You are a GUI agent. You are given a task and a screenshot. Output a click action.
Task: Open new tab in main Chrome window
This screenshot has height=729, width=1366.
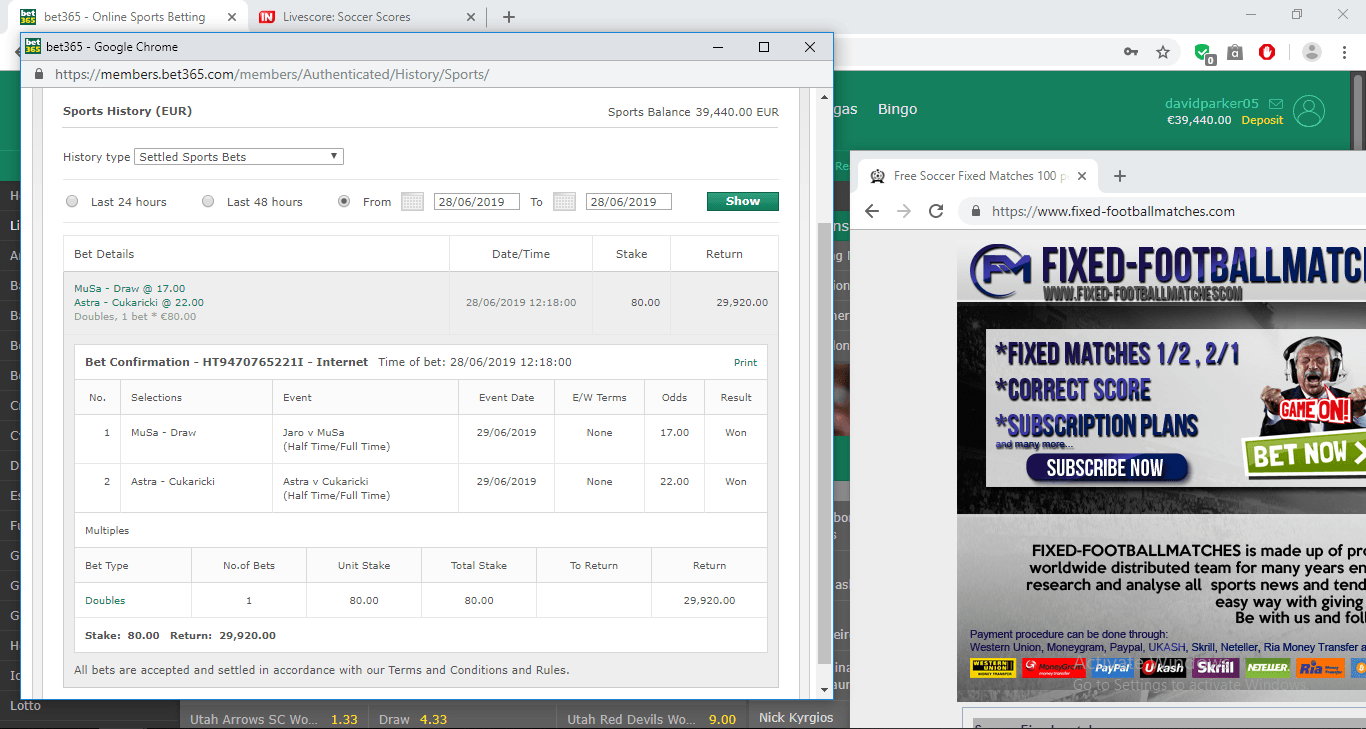508,16
